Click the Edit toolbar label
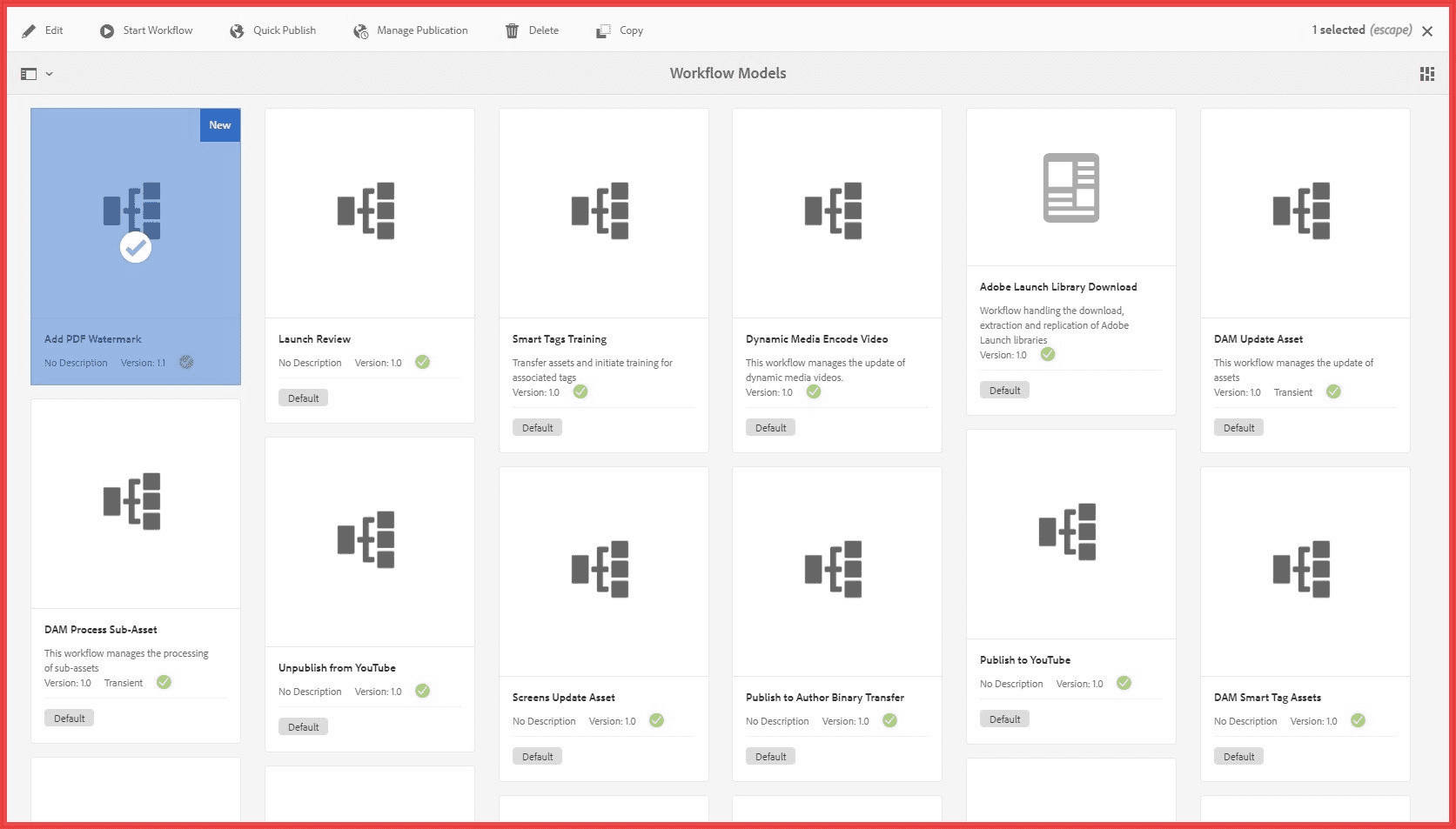 [54, 30]
